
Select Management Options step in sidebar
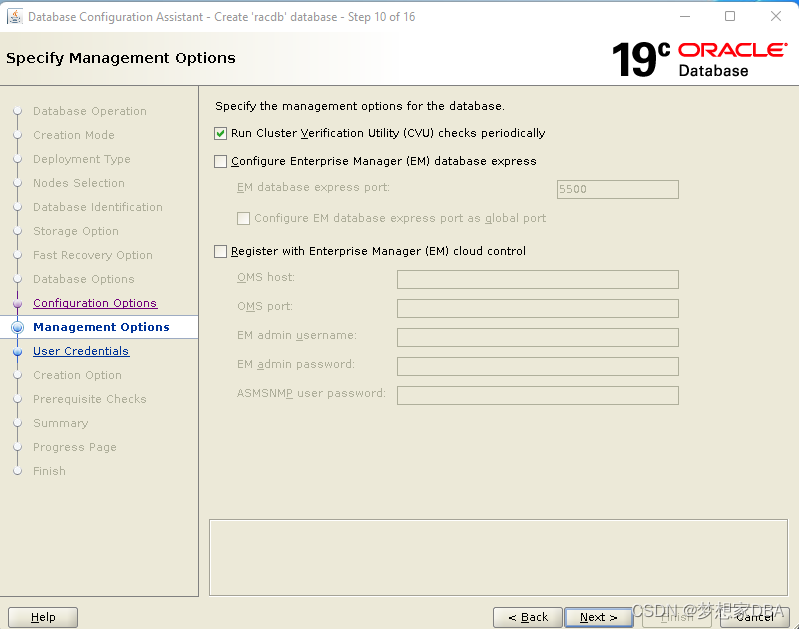[x=101, y=327]
